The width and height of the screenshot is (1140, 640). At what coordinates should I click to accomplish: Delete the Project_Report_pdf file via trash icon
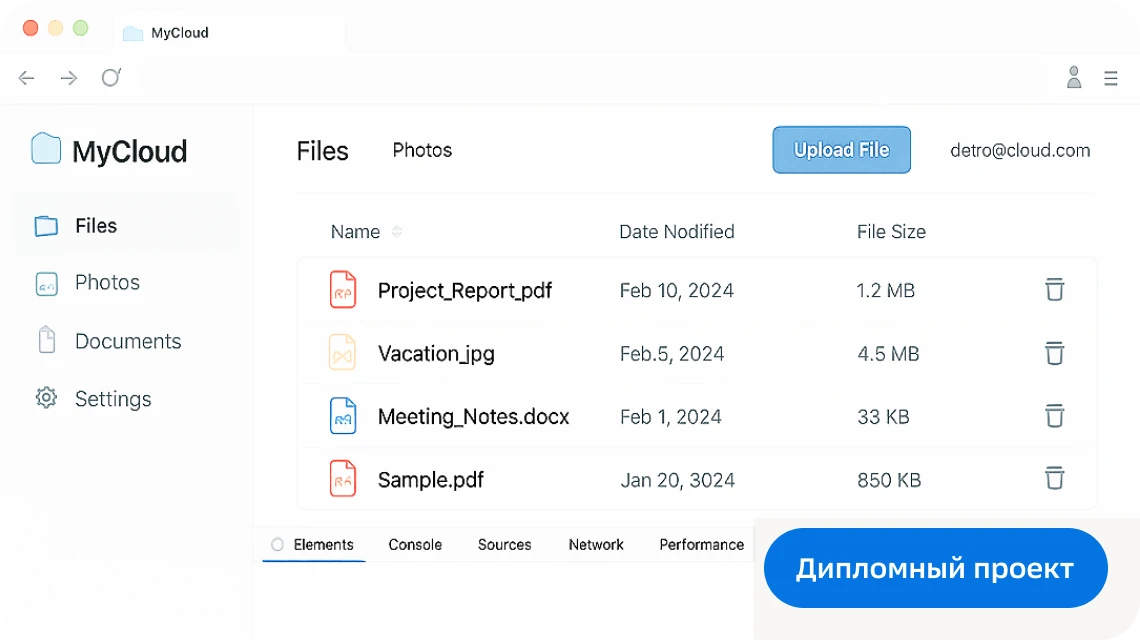(x=1054, y=290)
